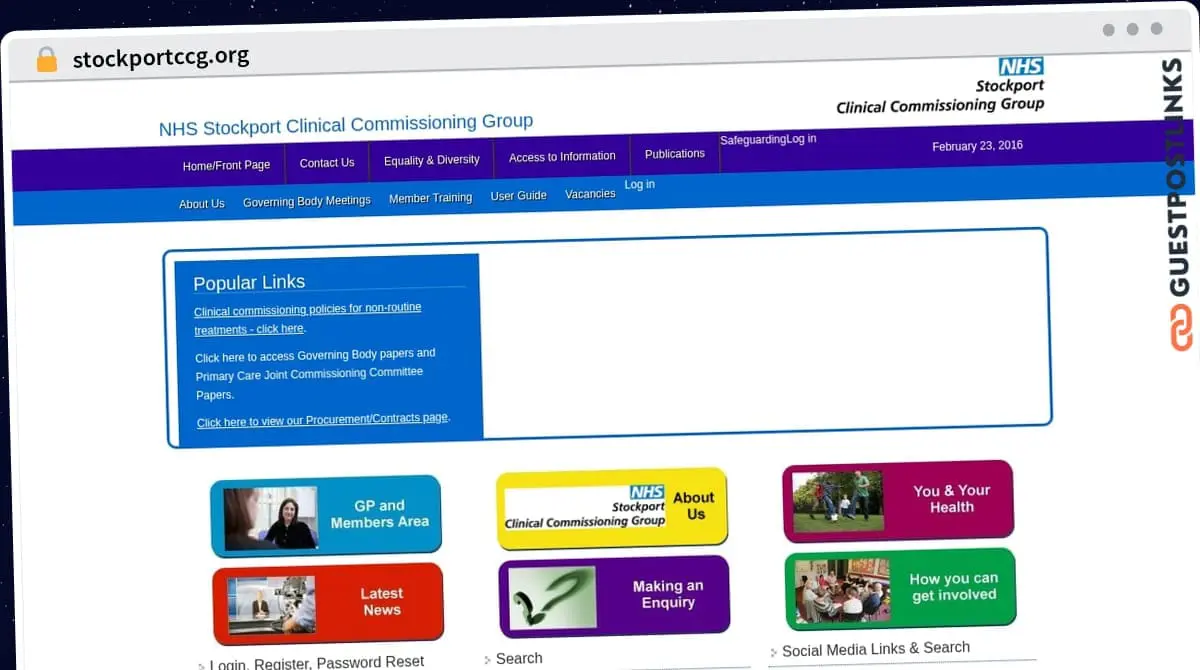The width and height of the screenshot is (1200, 670).
Task: Click the padlock icon beside stockportccg.org
Action: coord(46,59)
